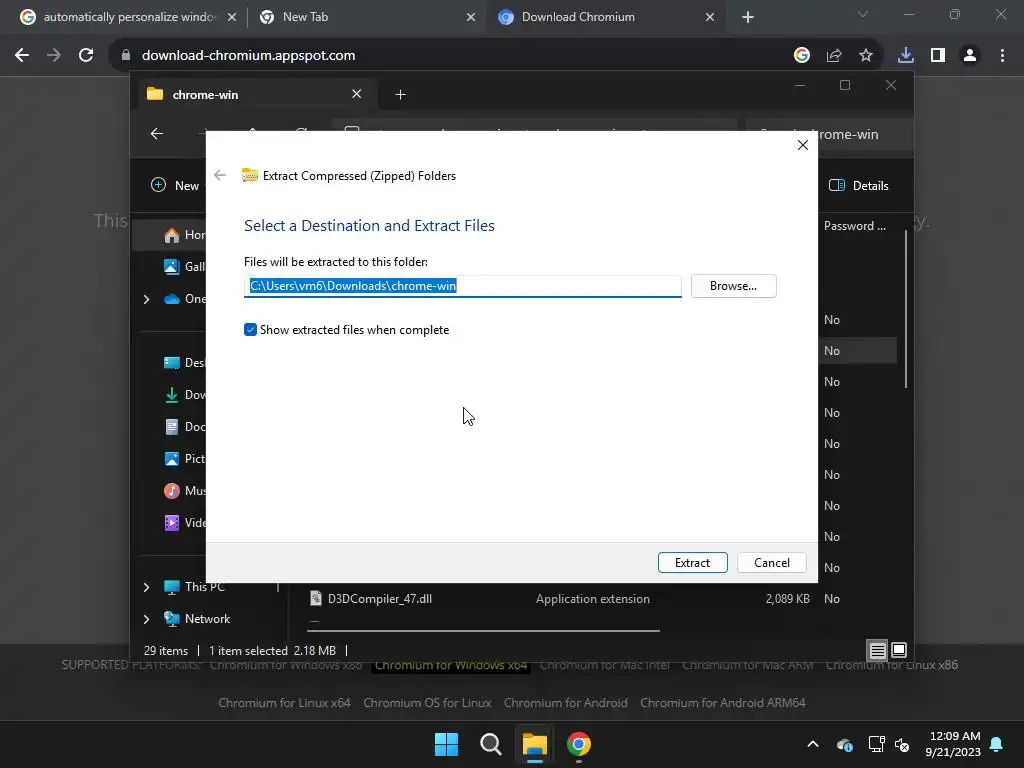
Task: Open Music in Explorer sidebar
Action: coord(185,490)
